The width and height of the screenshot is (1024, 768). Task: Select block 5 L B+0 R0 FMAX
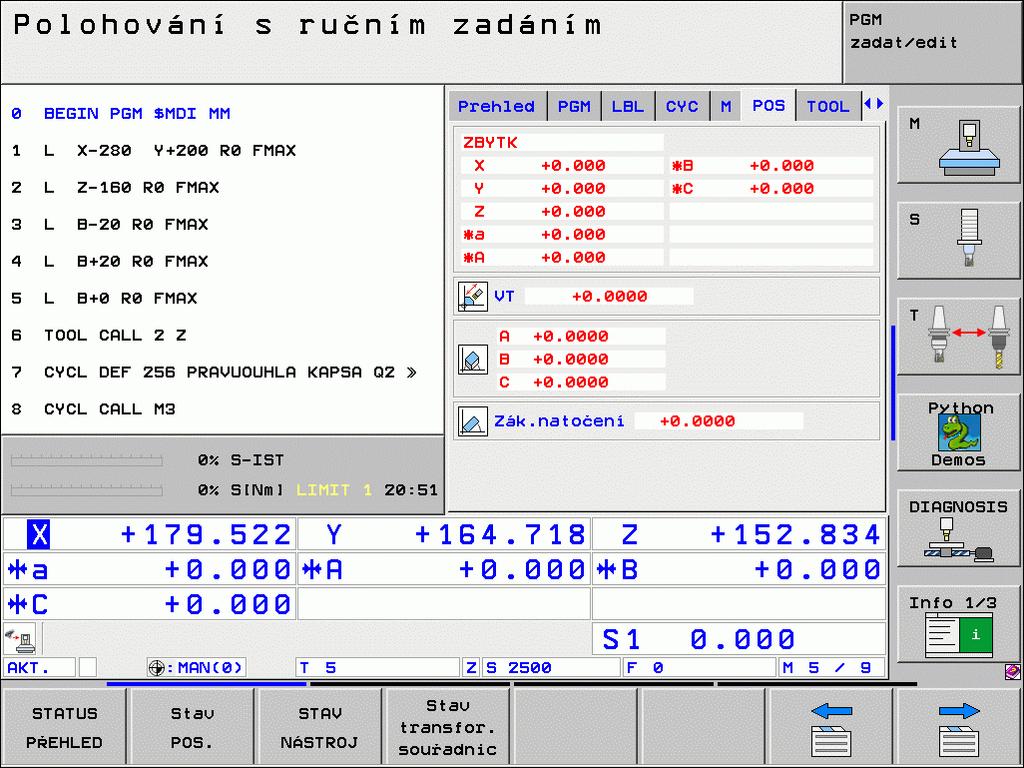coord(222,298)
